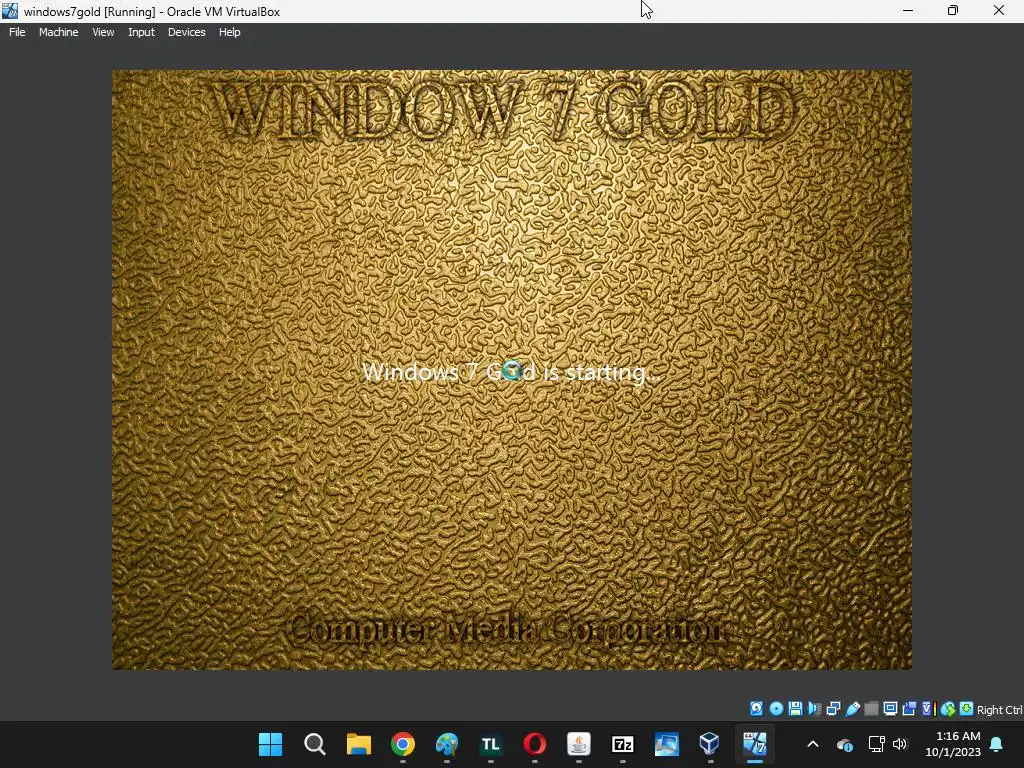
Task: Open taskbar Search
Action: pos(315,744)
